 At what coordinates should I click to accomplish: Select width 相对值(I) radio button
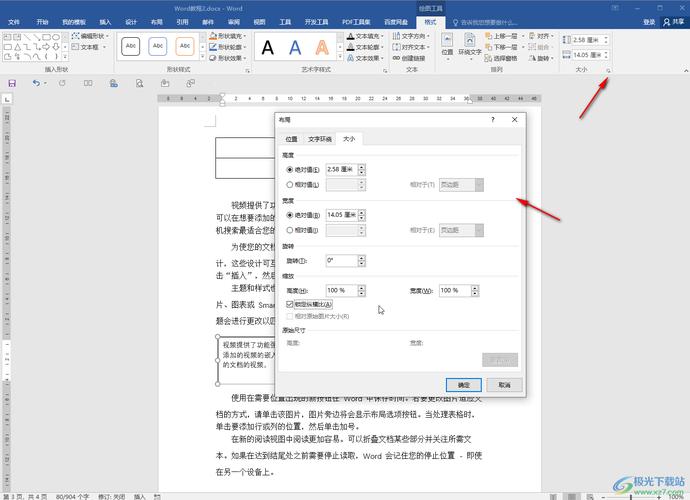coord(289,230)
